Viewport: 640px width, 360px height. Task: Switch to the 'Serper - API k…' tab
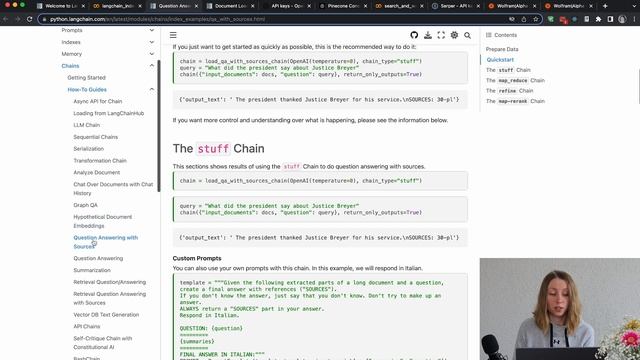tap(456, 6)
